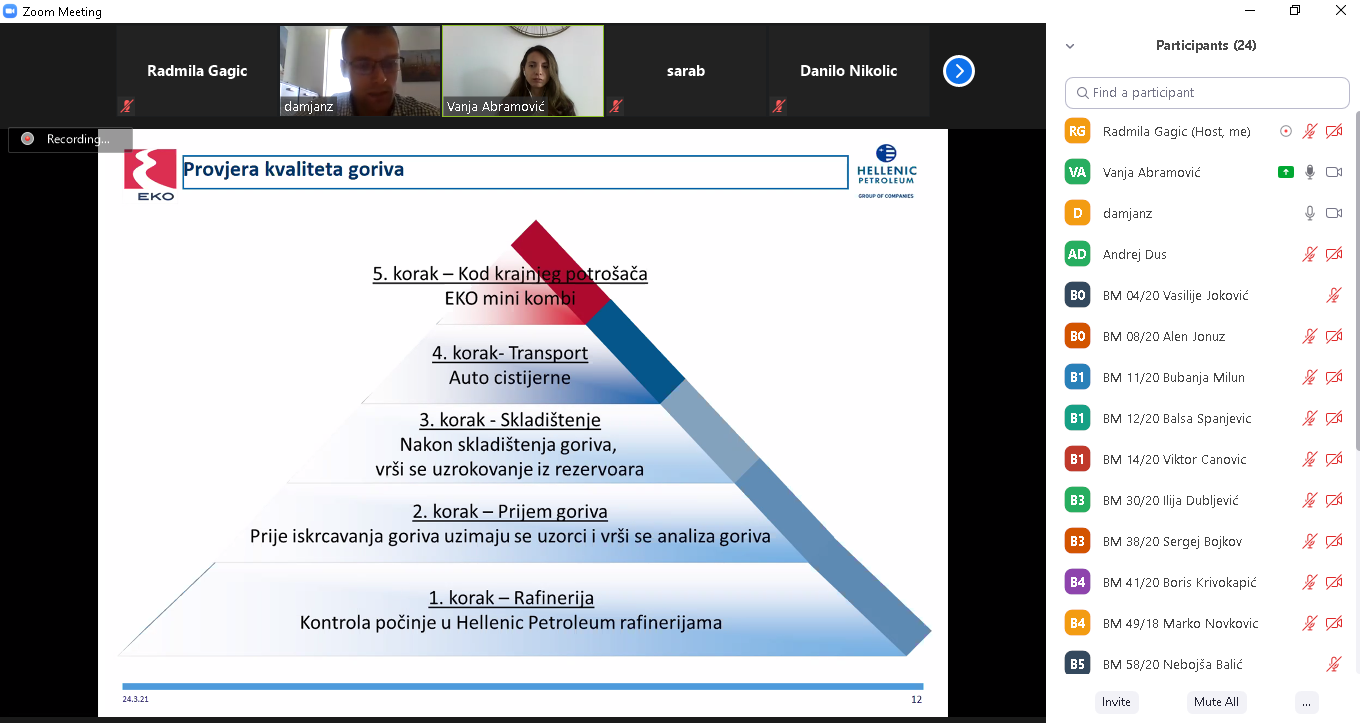This screenshot has height=723, width=1360.
Task: Select the damjanz video thumbnail
Action: point(360,71)
